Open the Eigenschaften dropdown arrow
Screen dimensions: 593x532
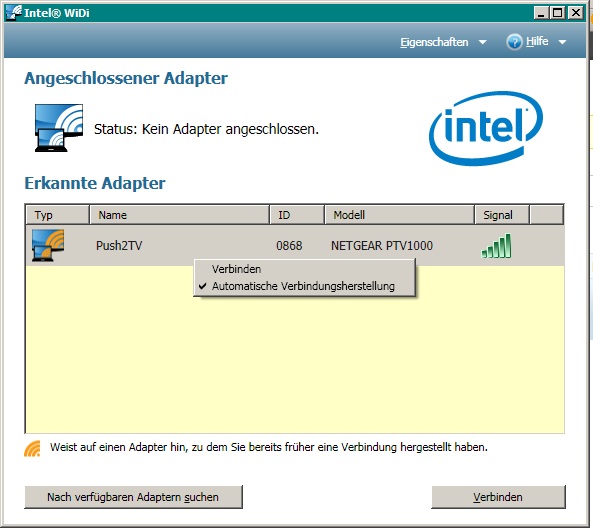pyautogui.click(x=483, y=42)
